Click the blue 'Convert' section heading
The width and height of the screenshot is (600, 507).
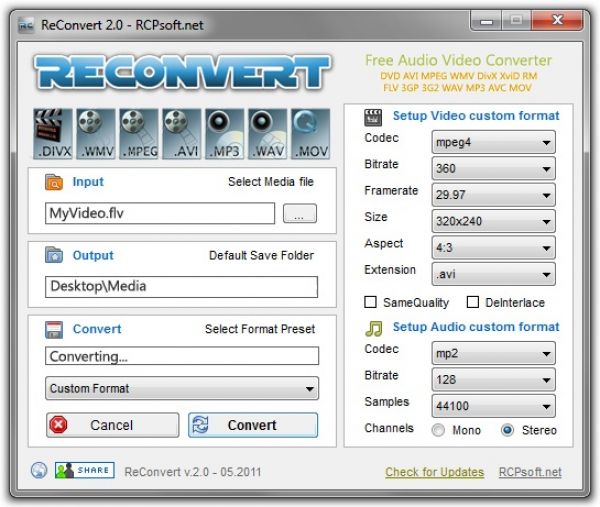pyautogui.click(x=97, y=329)
